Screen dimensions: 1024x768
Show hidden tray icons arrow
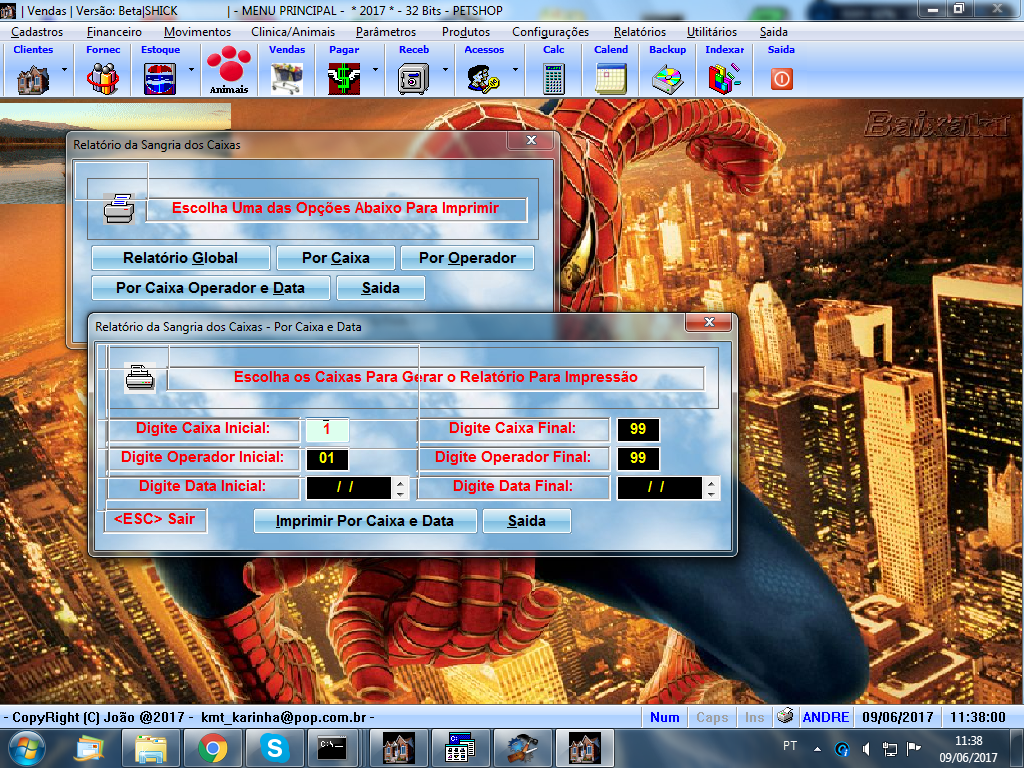click(x=817, y=749)
